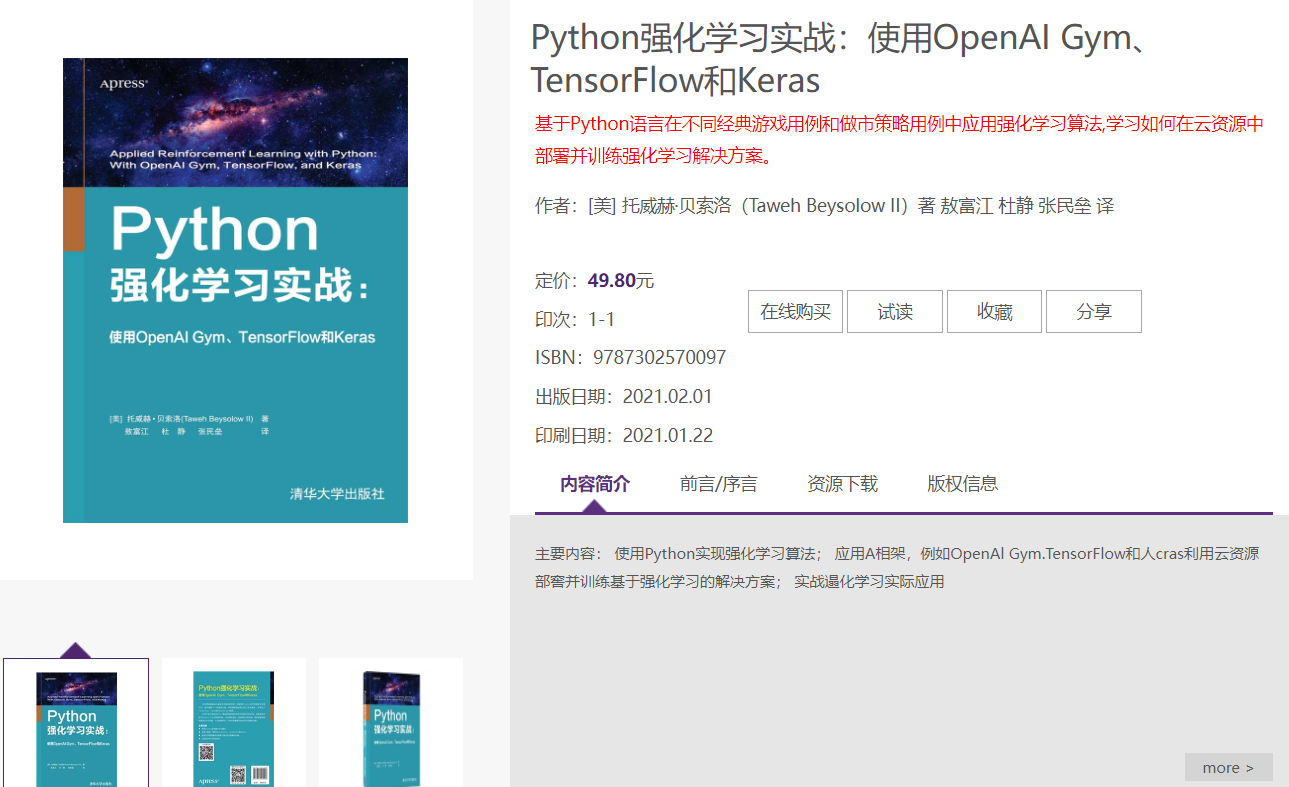This screenshot has height=787, width=1289.
Task: Click the 主要内容 summary paragraph
Action: [897, 567]
